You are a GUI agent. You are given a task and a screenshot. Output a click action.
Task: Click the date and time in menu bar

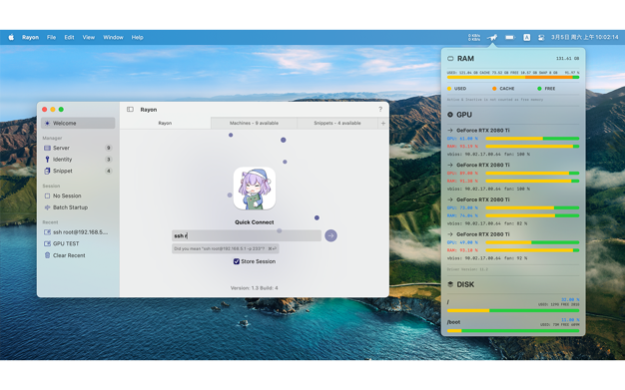(585, 37)
